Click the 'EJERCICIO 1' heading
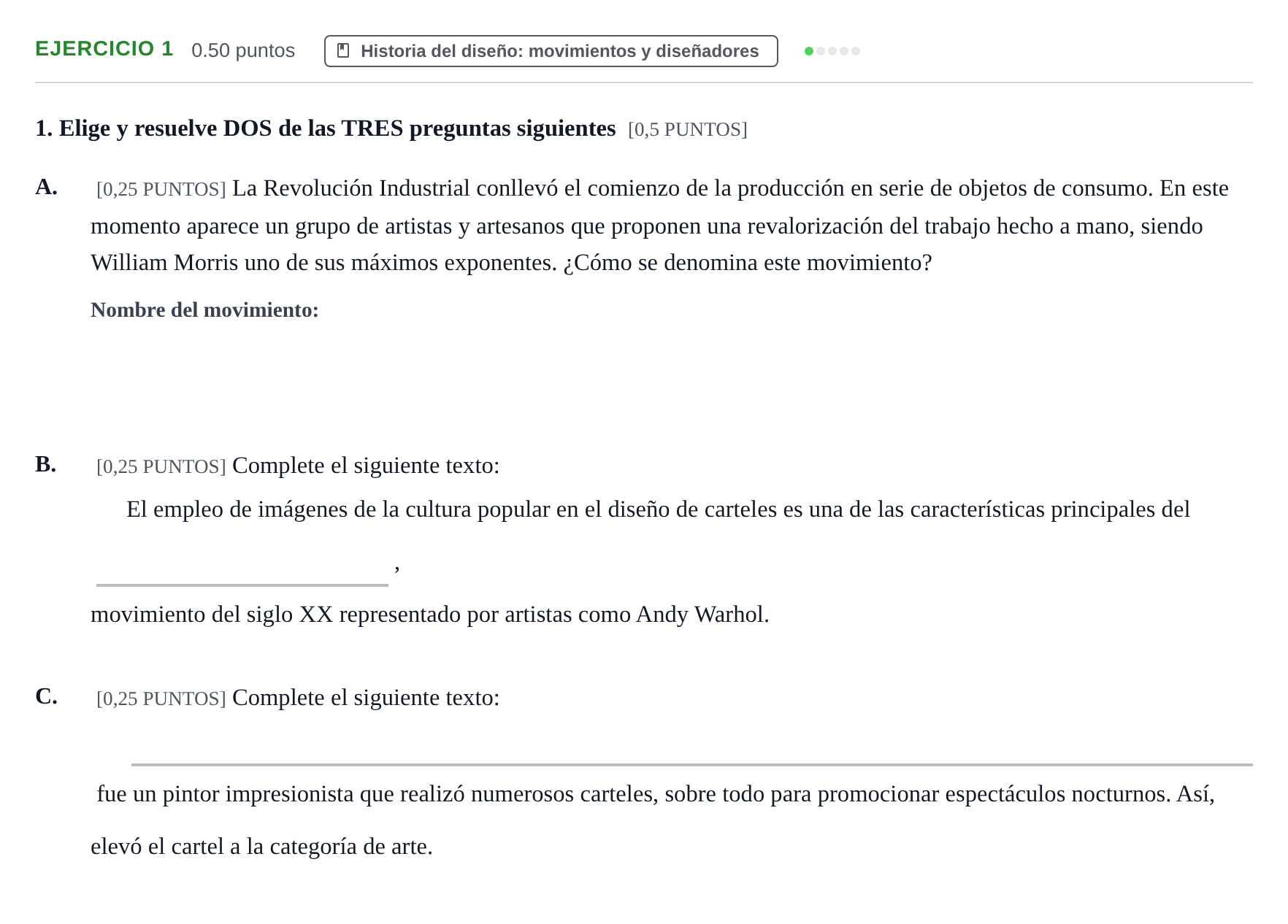 click(104, 49)
